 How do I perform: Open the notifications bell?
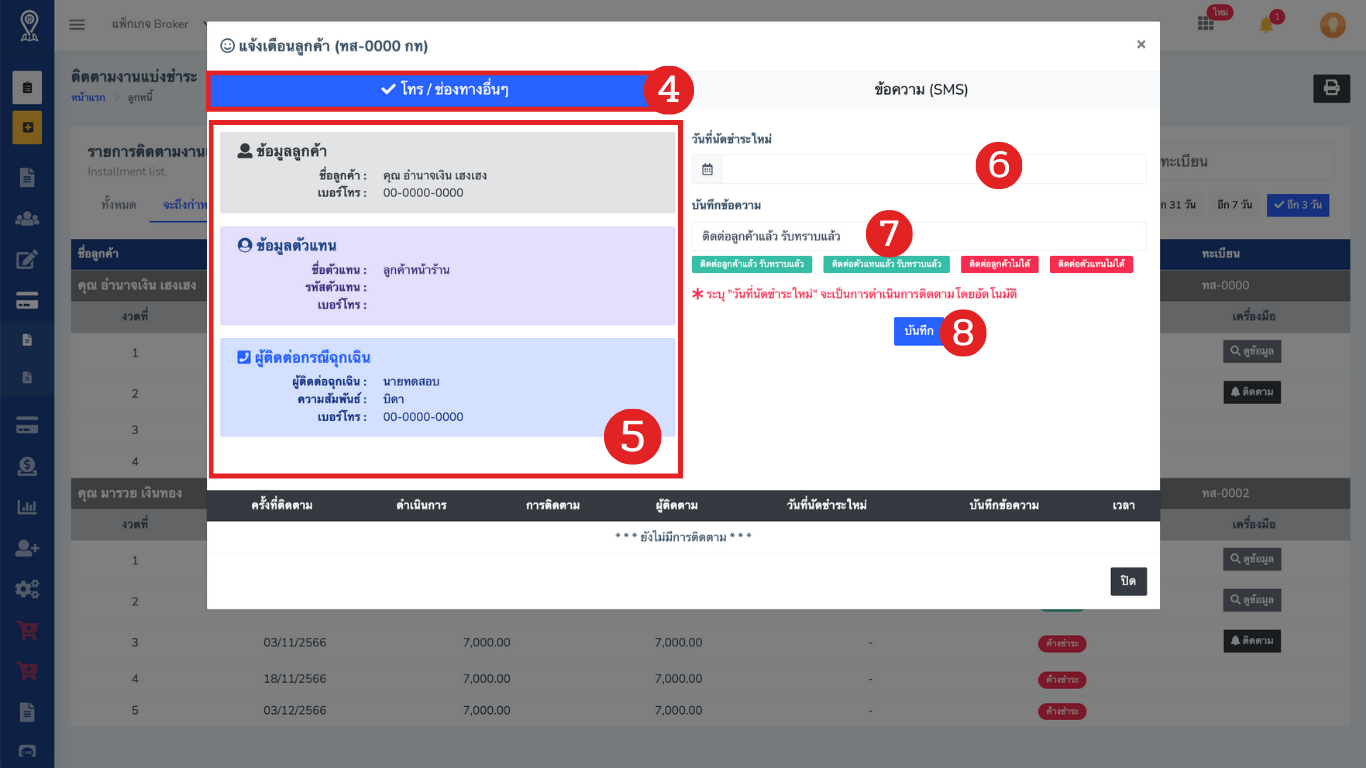(x=1266, y=25)
